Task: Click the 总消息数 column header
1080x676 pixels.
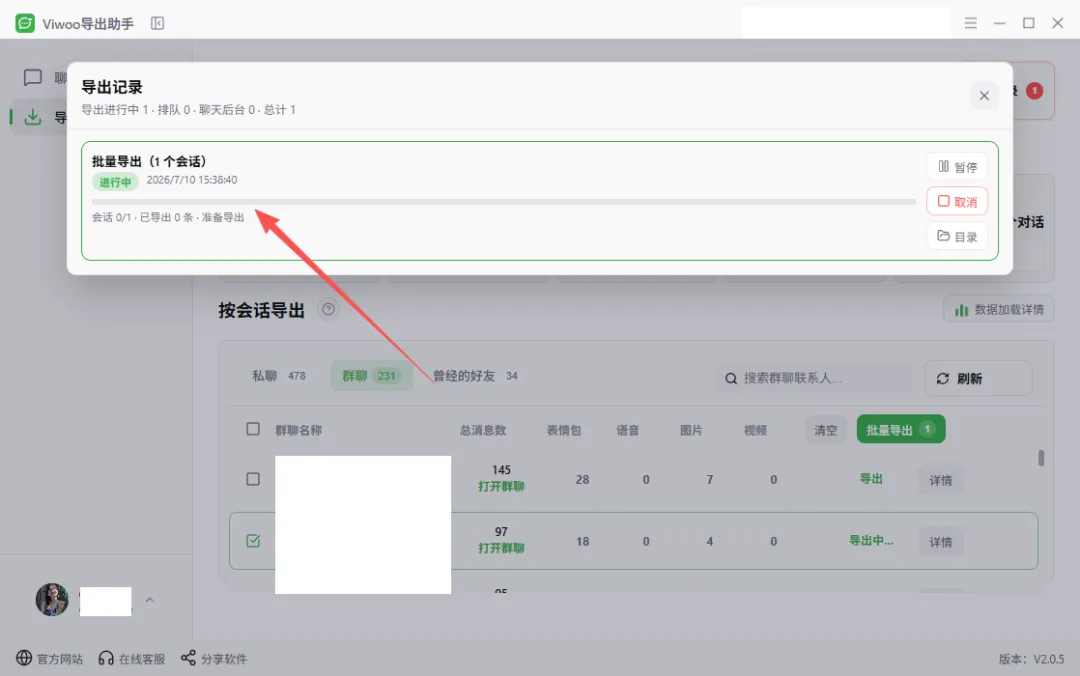Action: 483,431
